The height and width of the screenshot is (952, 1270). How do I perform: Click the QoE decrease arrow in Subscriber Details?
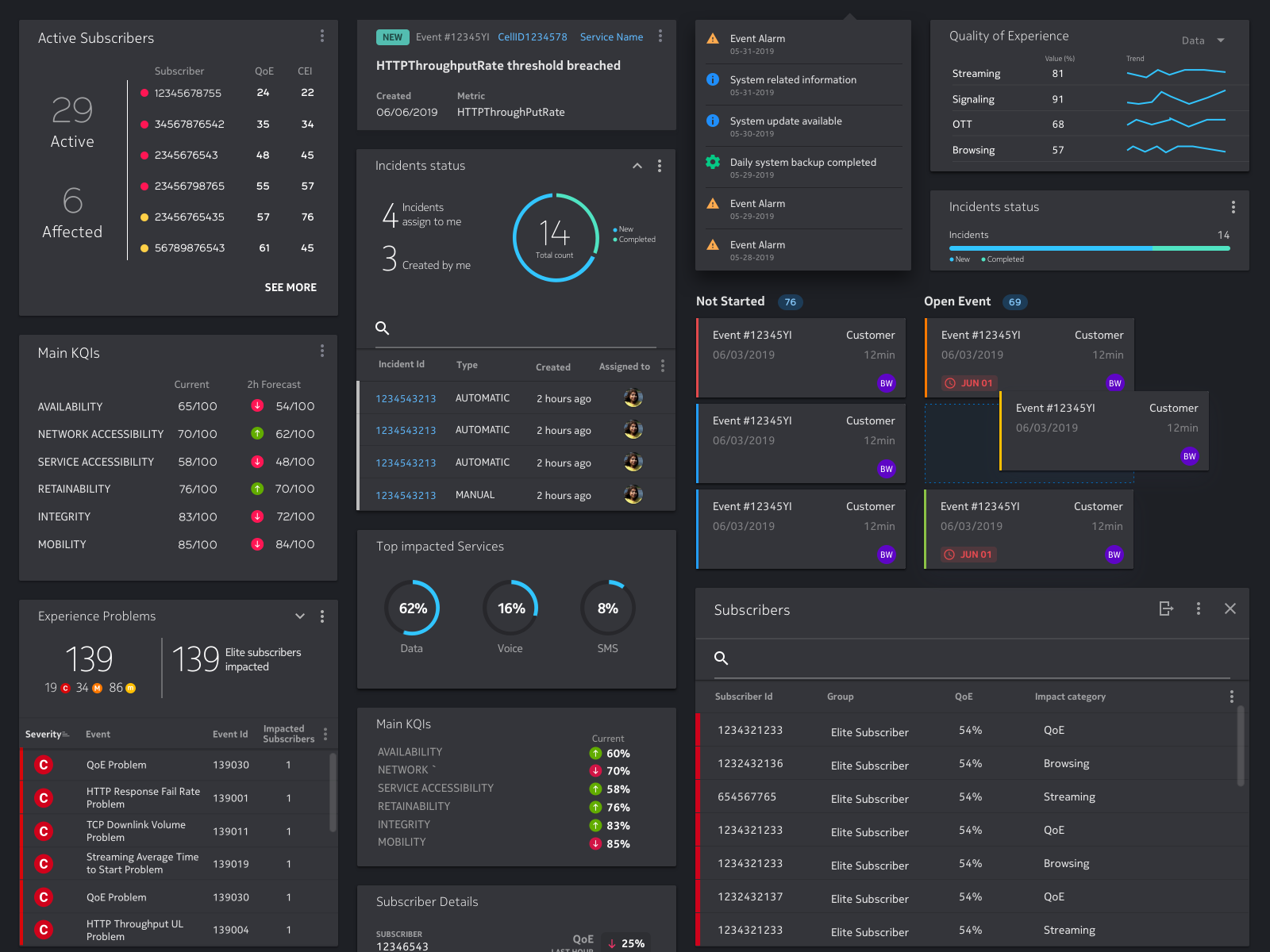[x=612, y=943]
